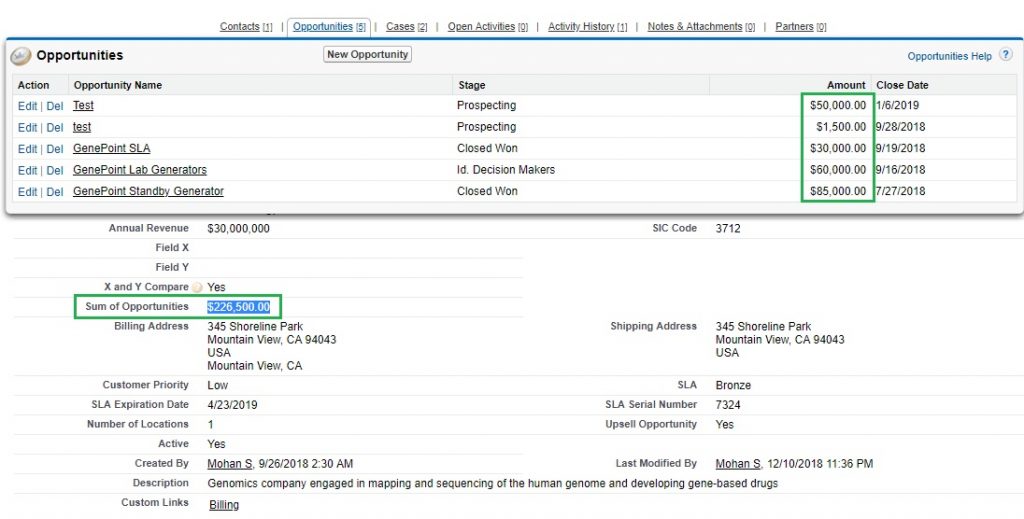Click the Genomics company description text
The height and width of the screenshot is (519, 1024).
(x=492, y=484)
